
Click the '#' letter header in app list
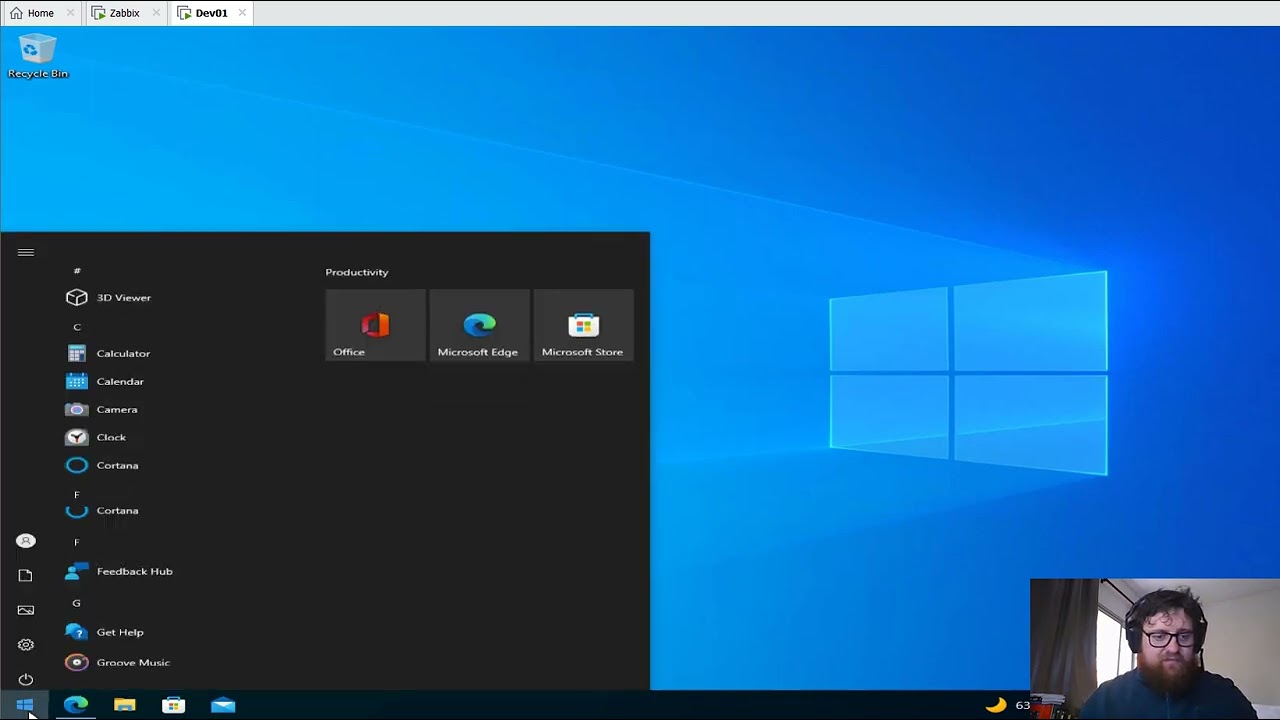pos(77,271)
